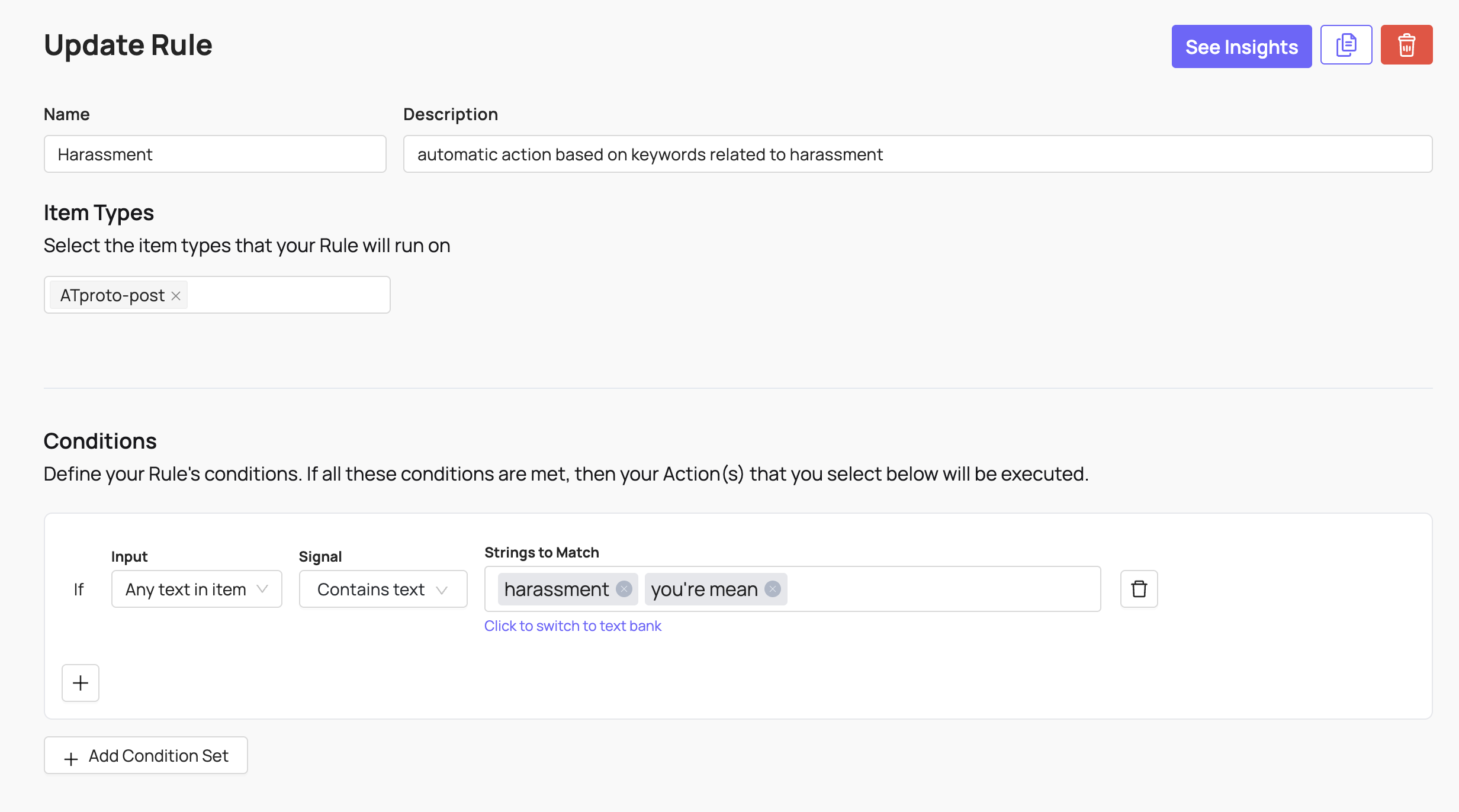Open the Signal 'Contains text' dropdown
This screenshot has width=1459, height=812.
383,589
